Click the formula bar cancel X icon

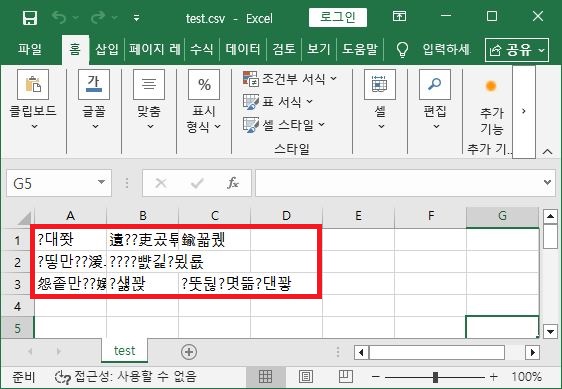click(x=161, y=183)
